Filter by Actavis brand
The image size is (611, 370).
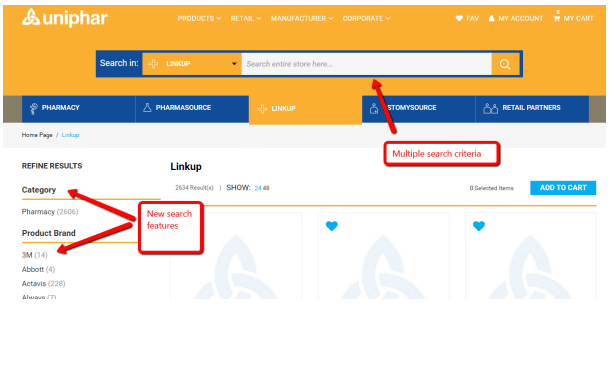(44, 284)
